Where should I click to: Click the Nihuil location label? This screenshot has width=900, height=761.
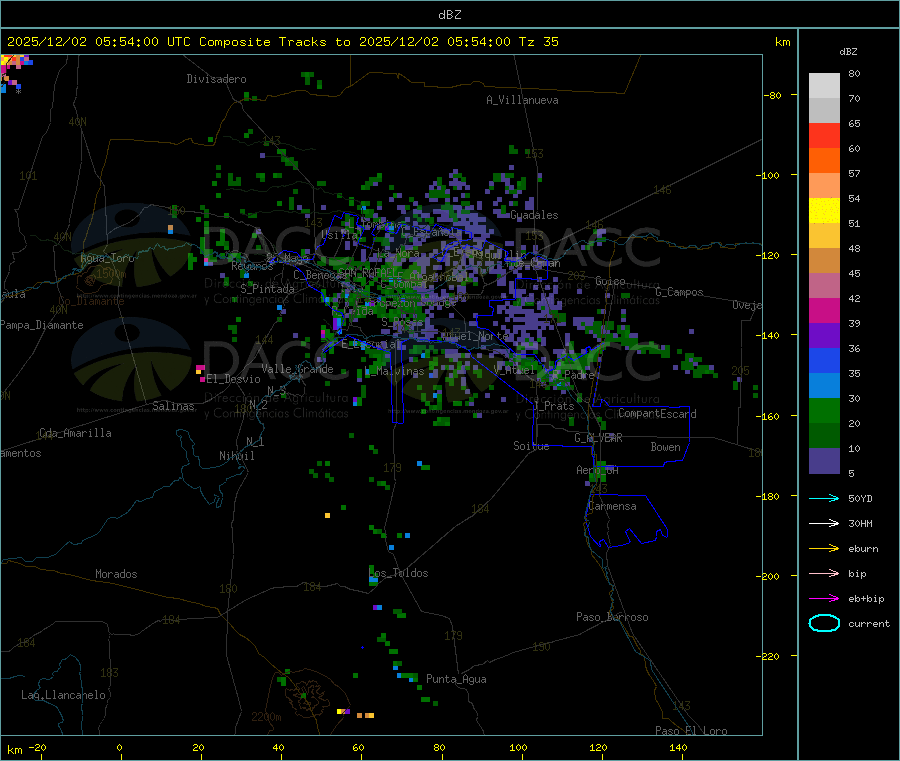pos(236,456)
